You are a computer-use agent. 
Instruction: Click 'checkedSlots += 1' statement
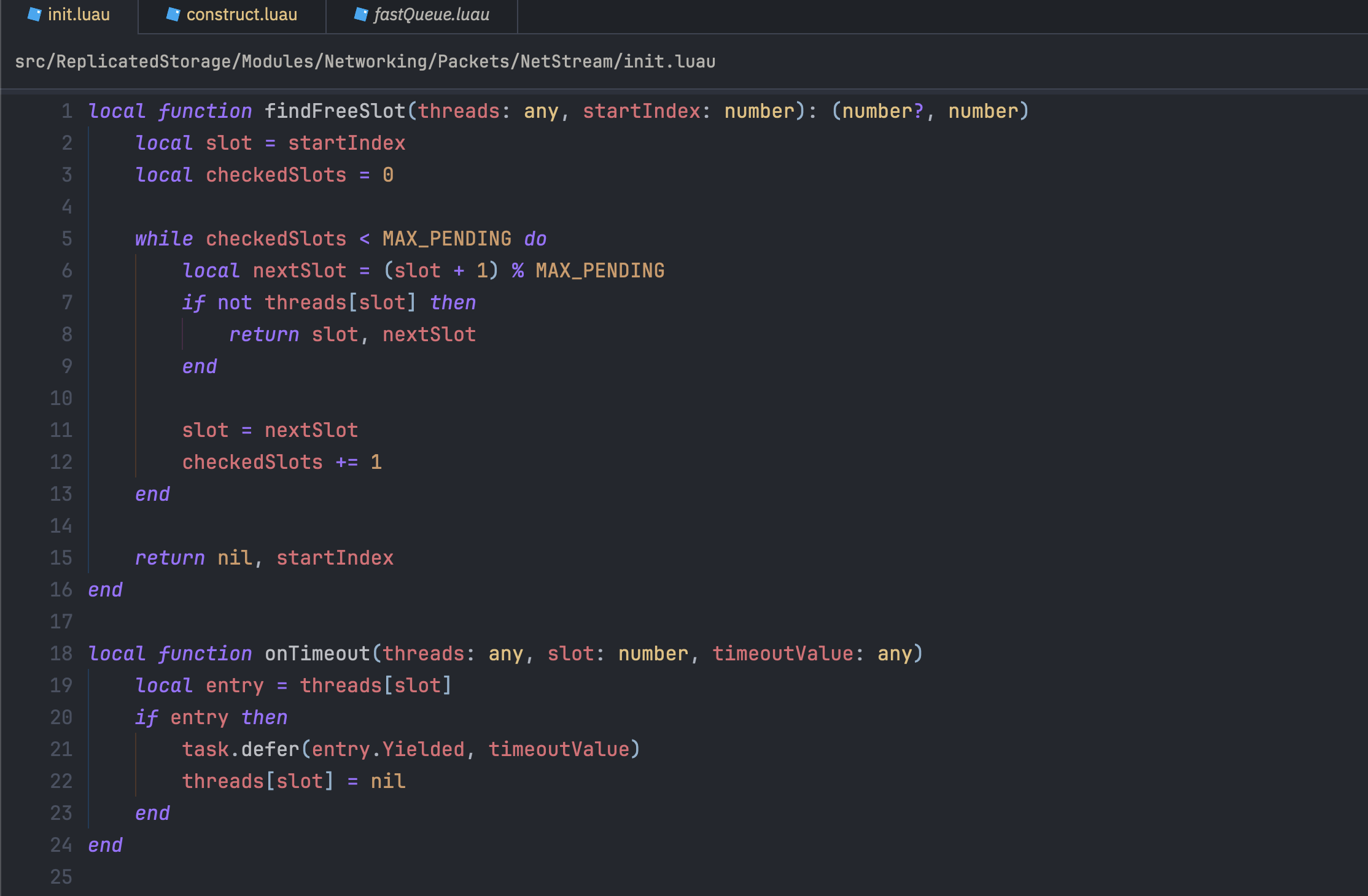[282, 462]
